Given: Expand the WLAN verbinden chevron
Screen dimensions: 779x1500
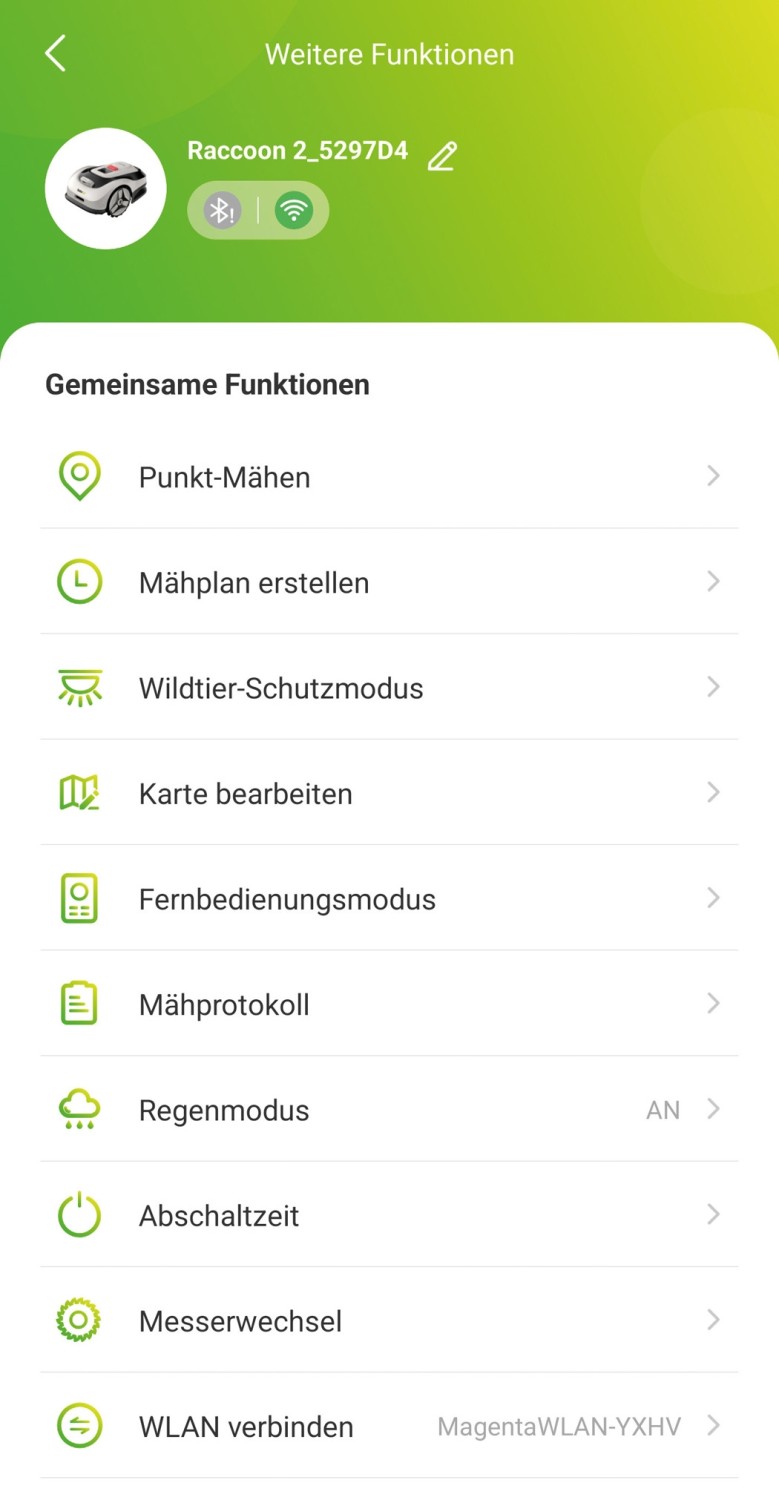Looking at the screenshot, I should click(713, 1425).
